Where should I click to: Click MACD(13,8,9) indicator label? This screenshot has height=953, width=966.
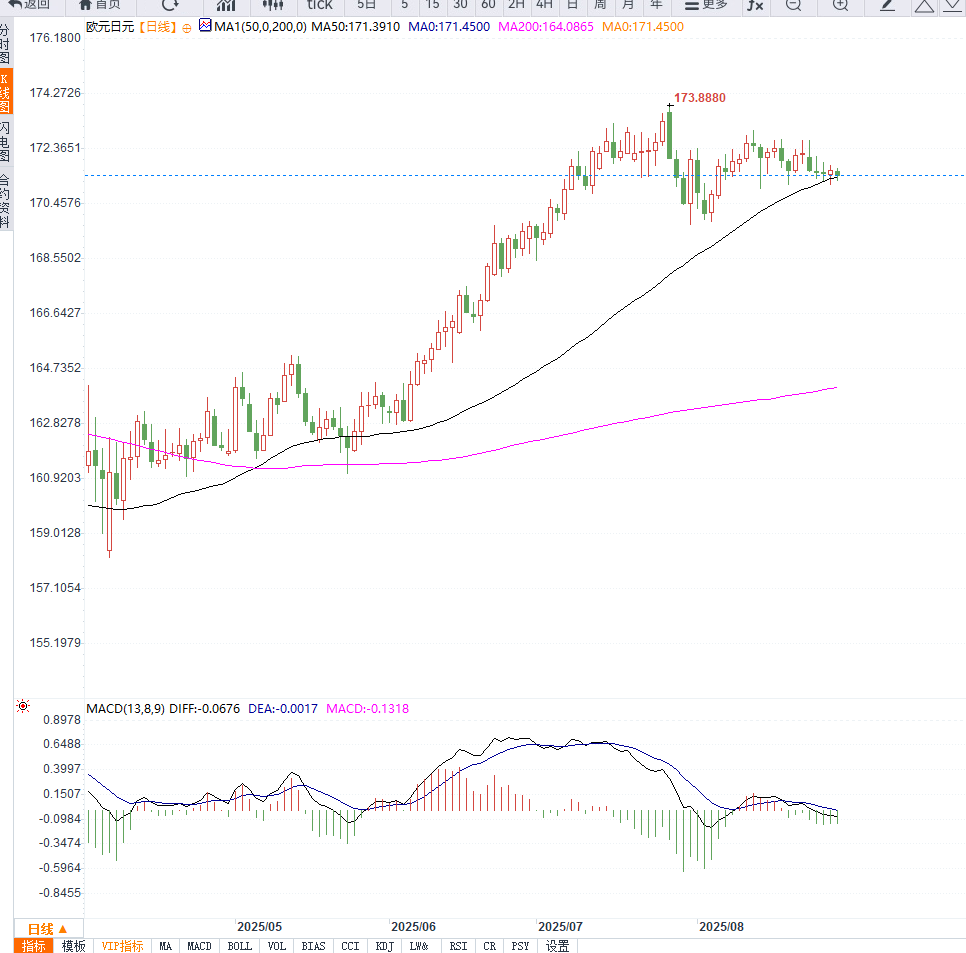[125, 708]
